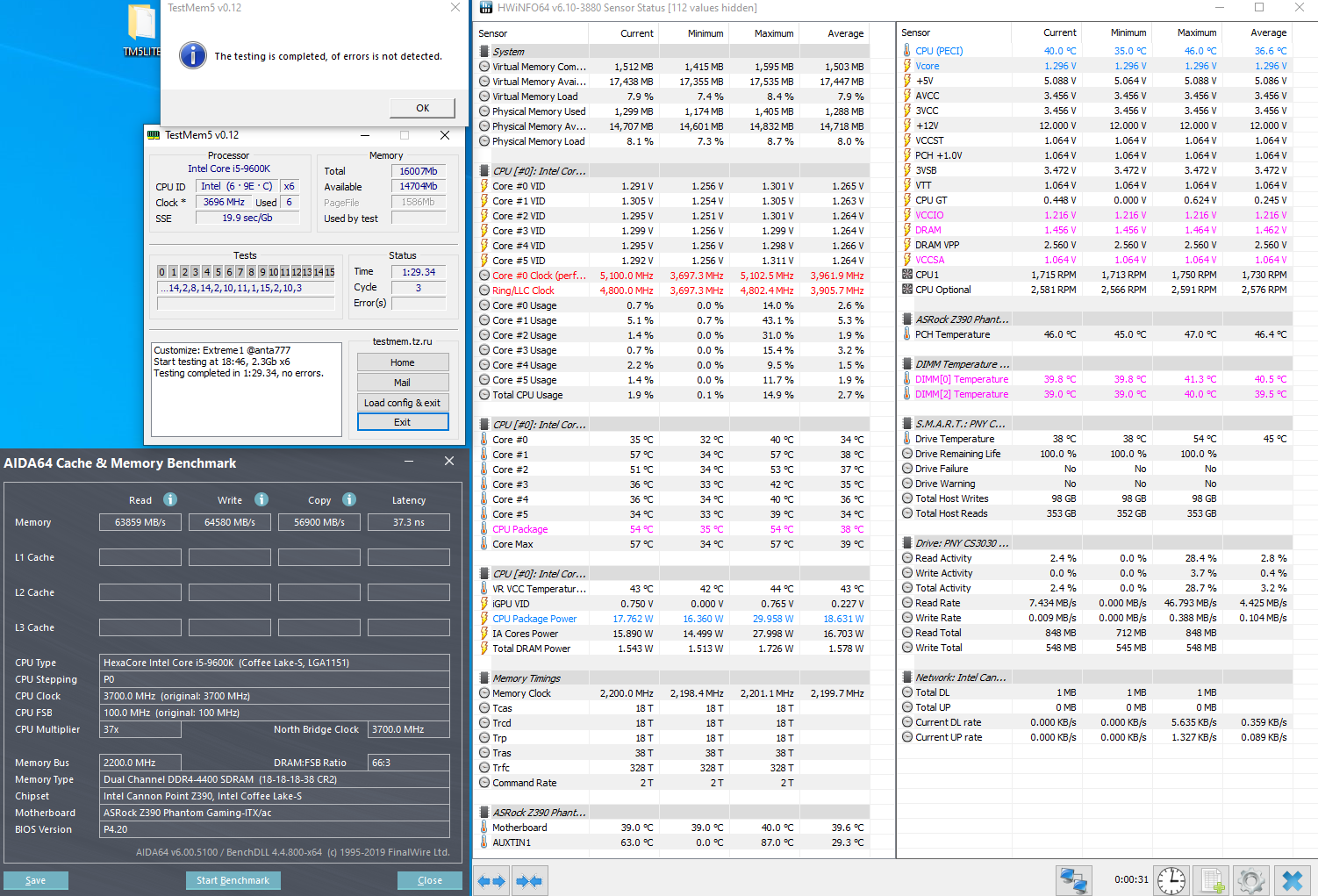The height and width of the screenshot is (896, 1318).
Task: Select DIMM[2] Temperature sensor row
Action: (1095, 394)
